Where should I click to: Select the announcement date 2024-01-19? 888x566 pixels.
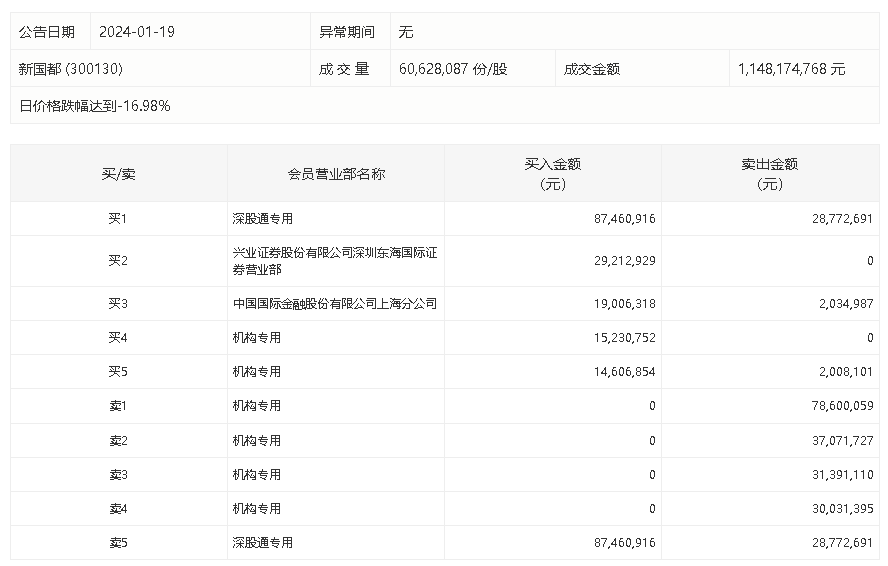click(x=137, y=32)
